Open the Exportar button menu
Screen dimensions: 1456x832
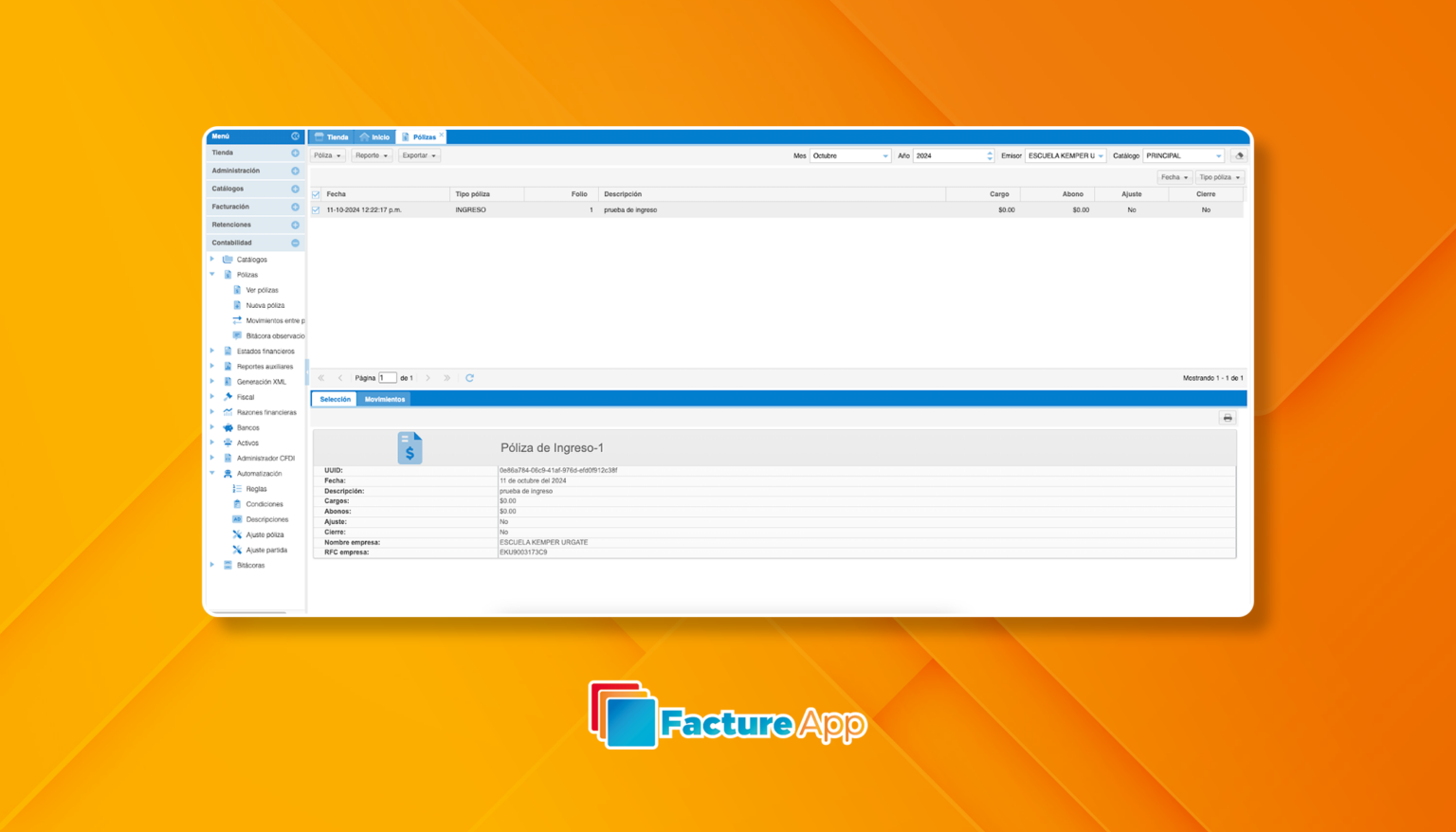click(418, 155)
